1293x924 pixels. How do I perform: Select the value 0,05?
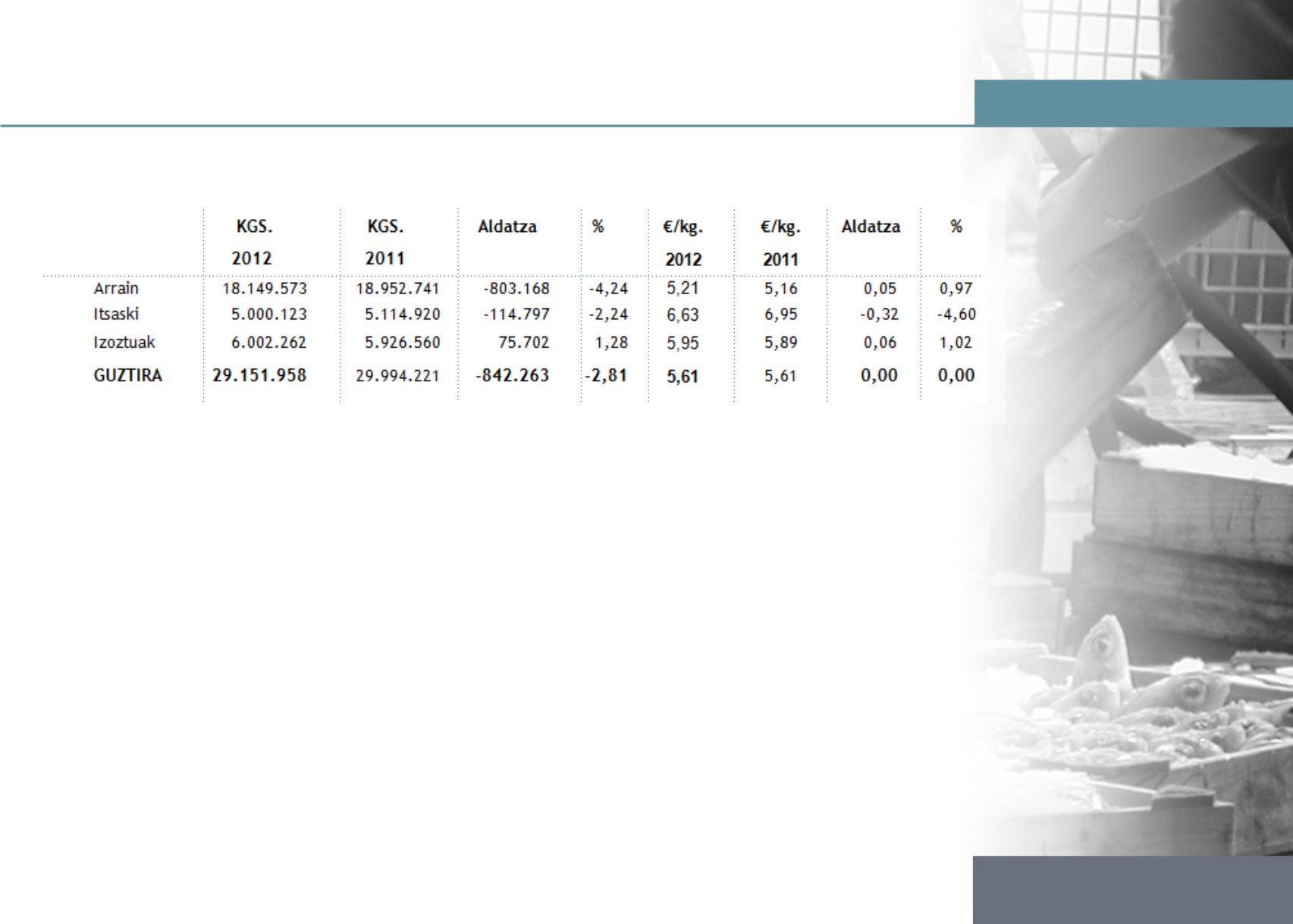880,288
